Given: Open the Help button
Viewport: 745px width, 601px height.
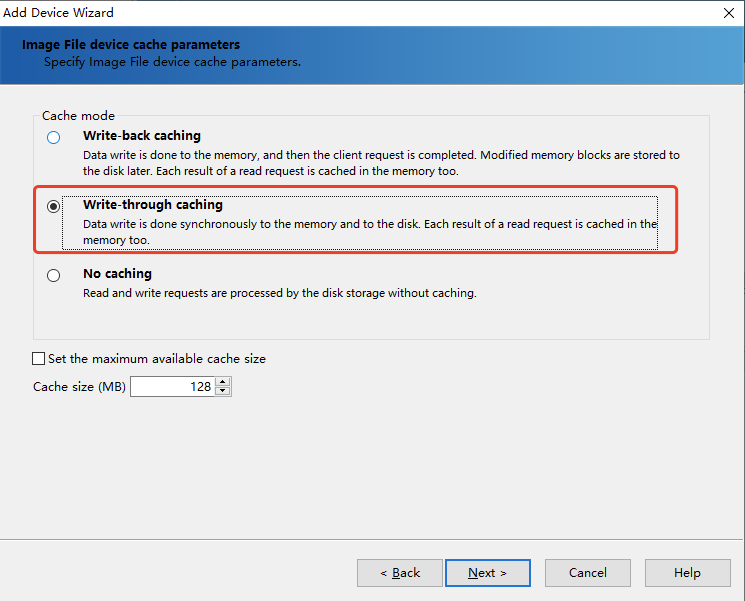Looking at the screenshot, I should pos(688,573).
